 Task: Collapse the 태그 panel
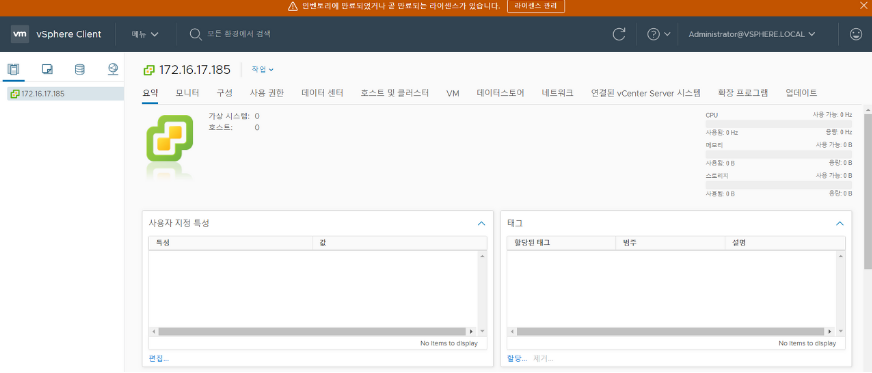[x=840, y=223]
